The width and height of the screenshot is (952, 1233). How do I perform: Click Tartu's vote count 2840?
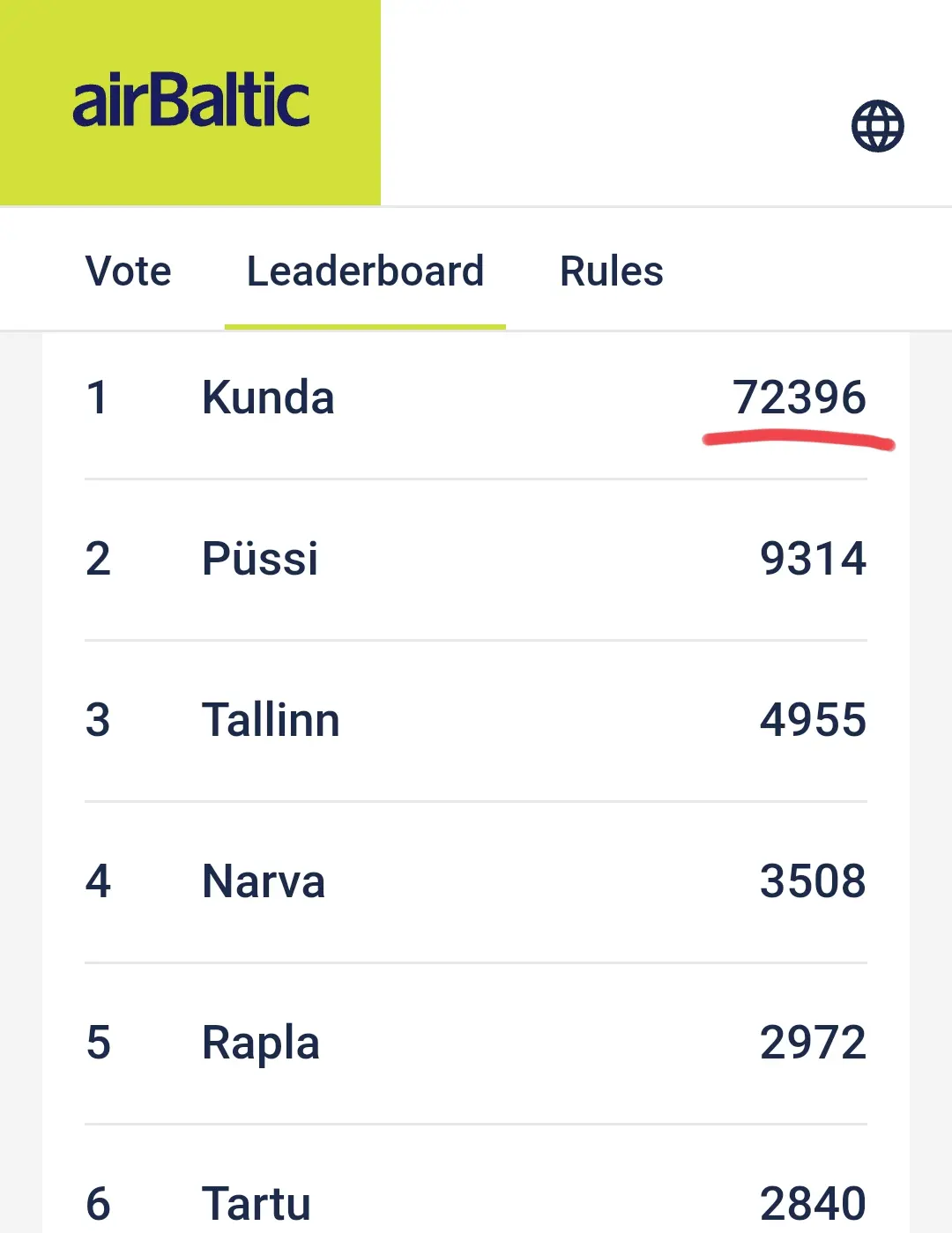(813, 1204)
